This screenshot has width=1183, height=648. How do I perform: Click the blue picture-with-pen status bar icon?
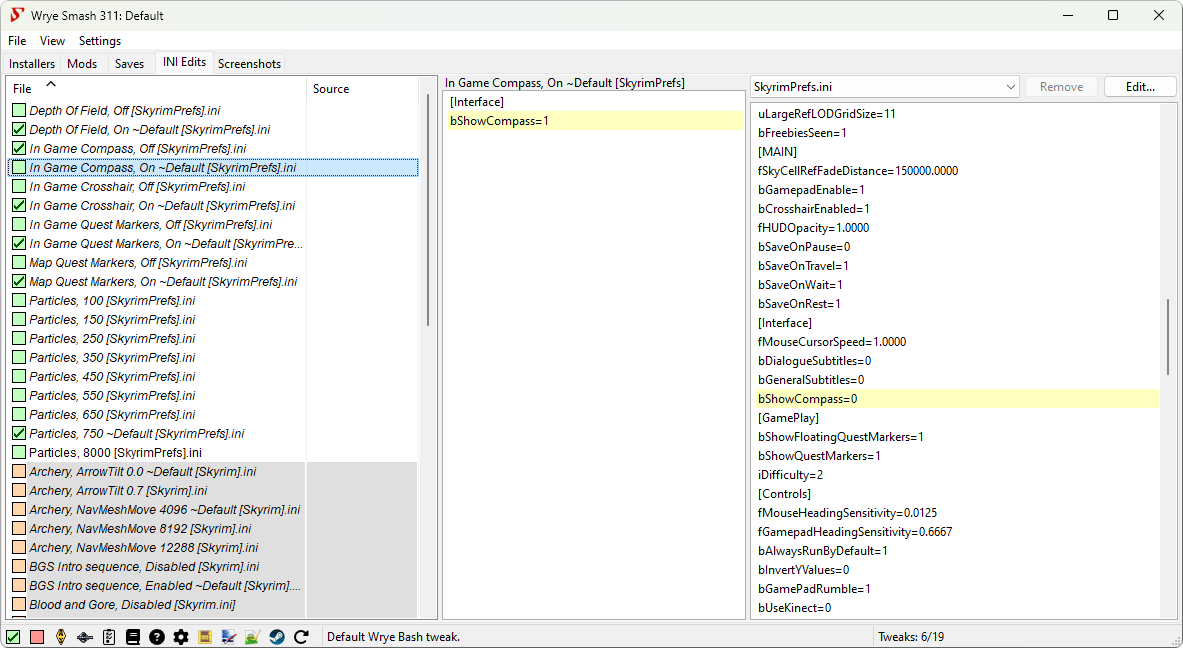pos(229,637)
